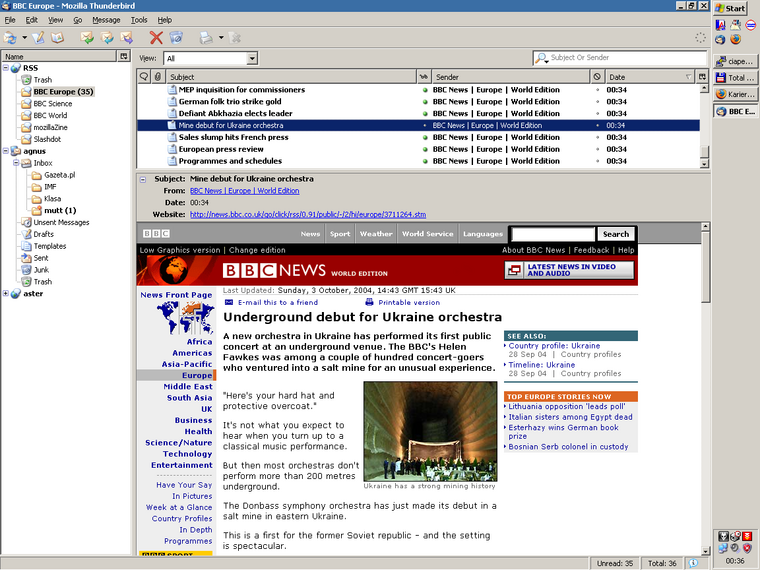Toggle read status of German folk trio message

(x=425, y=102)
